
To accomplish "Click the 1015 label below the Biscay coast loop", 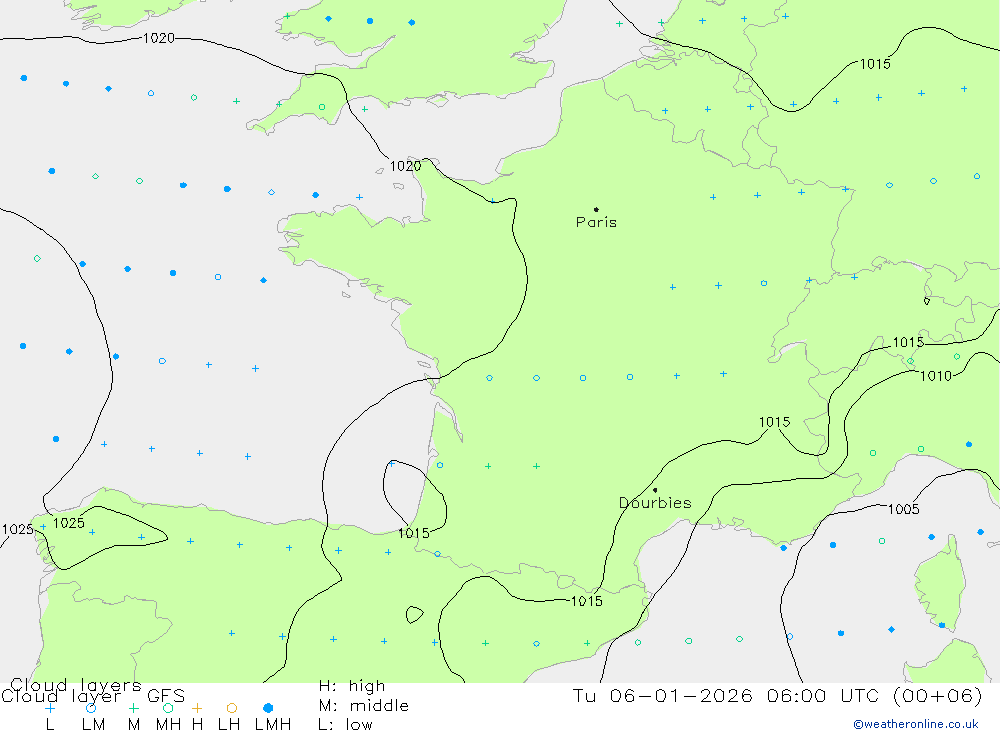I will pos(413,533).
